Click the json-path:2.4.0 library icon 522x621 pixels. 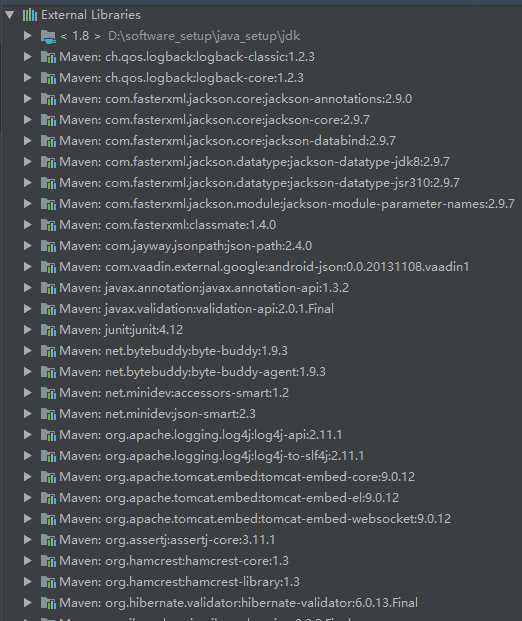(48, 246)
